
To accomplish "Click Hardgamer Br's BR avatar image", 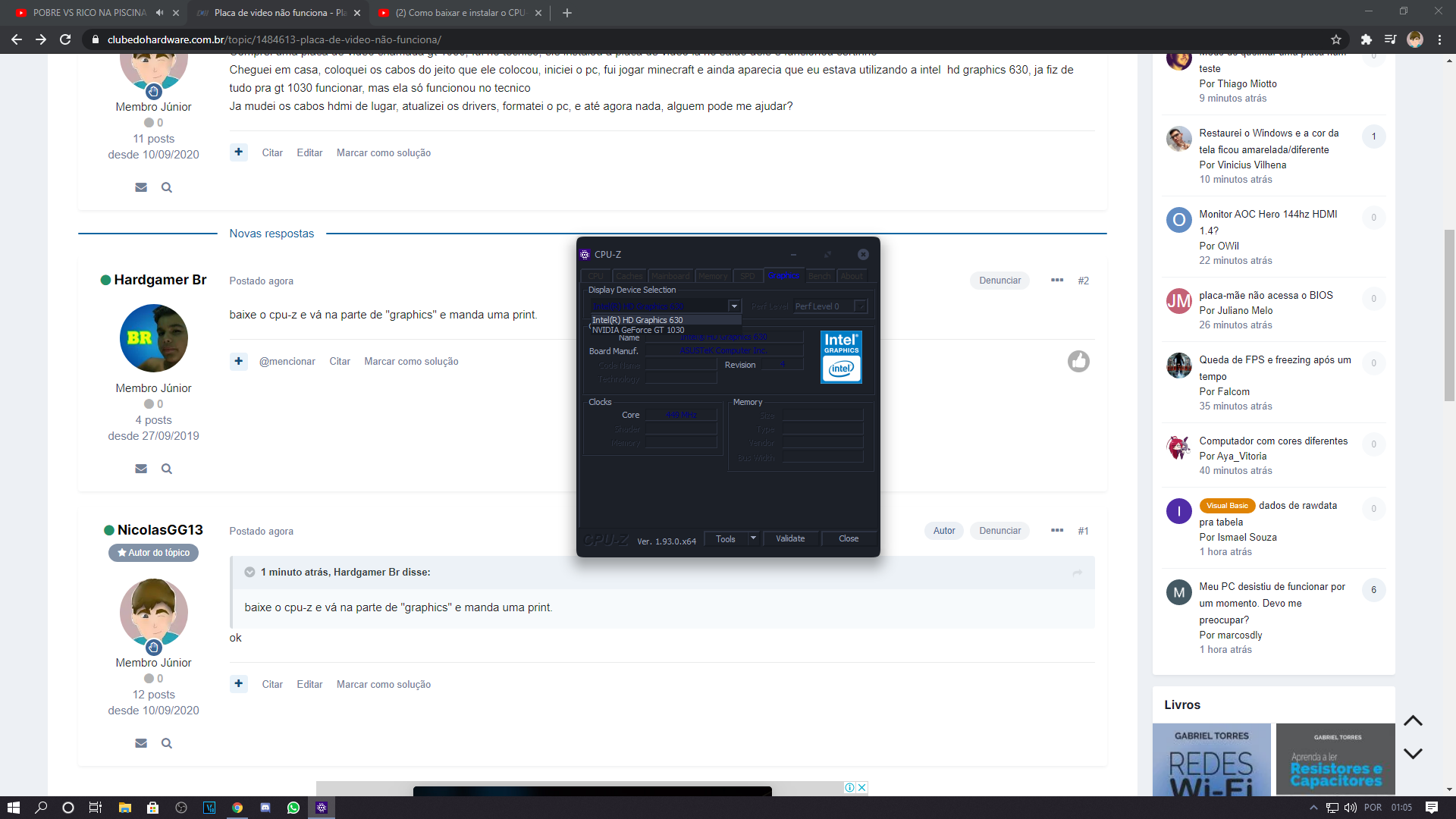I will click(154, 338).
